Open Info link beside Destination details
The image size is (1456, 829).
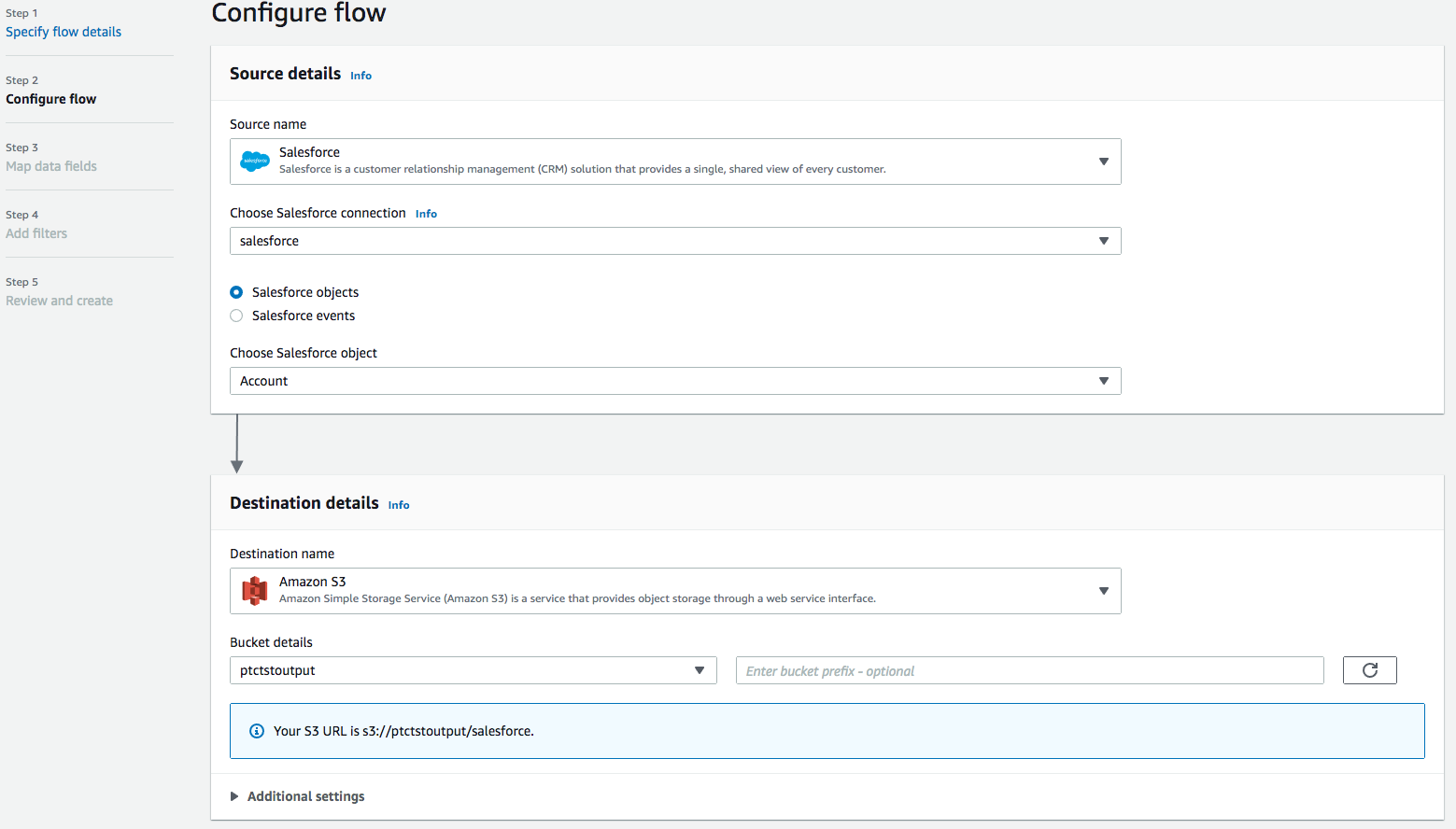(x=399, y=505)
